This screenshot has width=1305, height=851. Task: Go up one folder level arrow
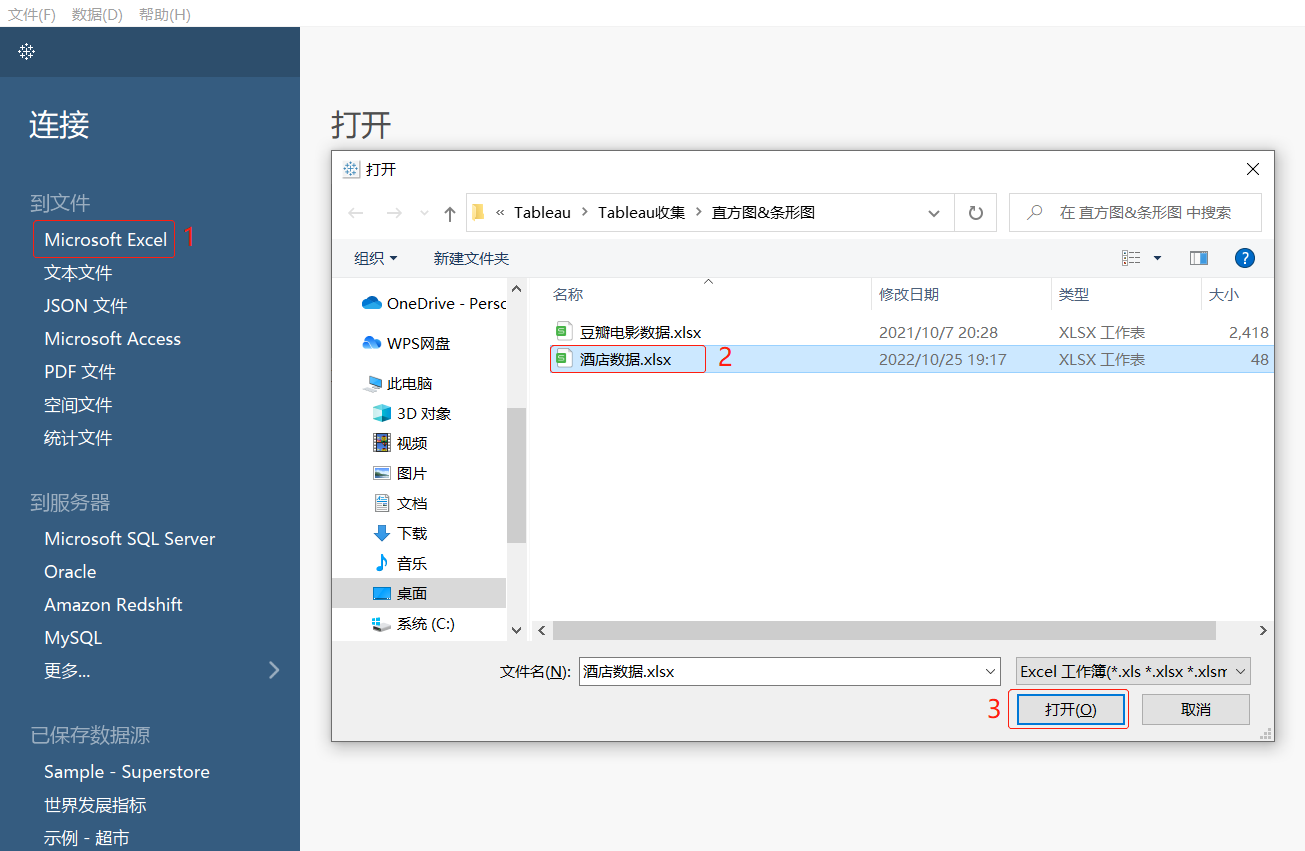[450, 213]
